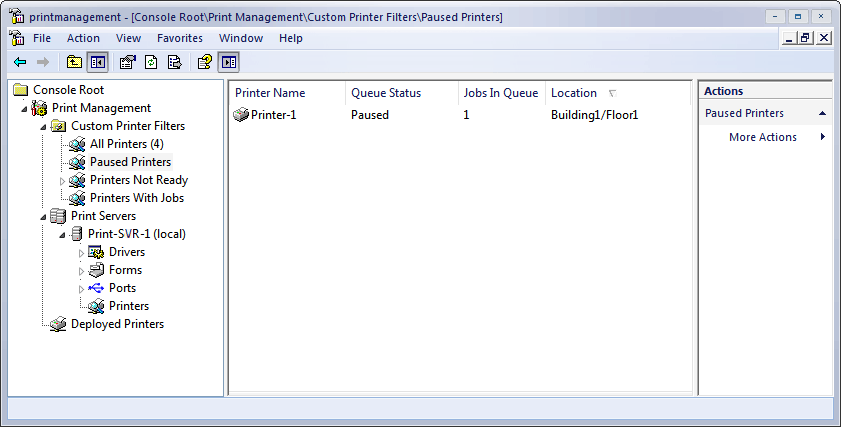This screenshot has width=841, height=427.
Task: Open the Window menu
Action: (241, 38)
